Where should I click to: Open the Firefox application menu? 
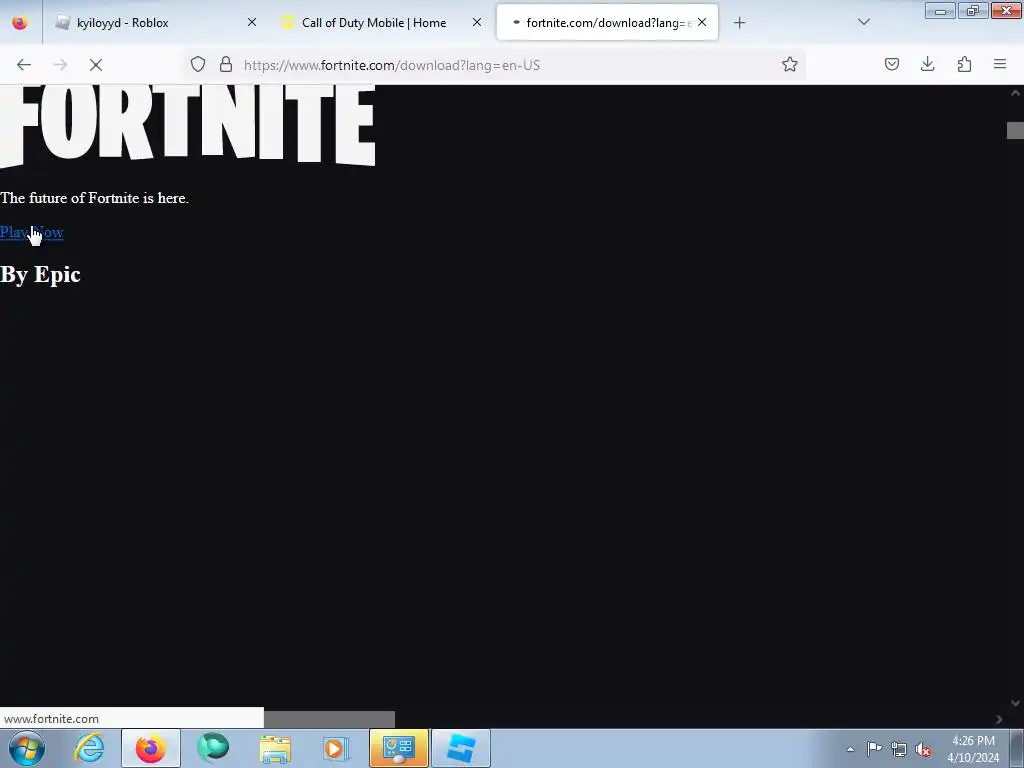click(1000, 64)
